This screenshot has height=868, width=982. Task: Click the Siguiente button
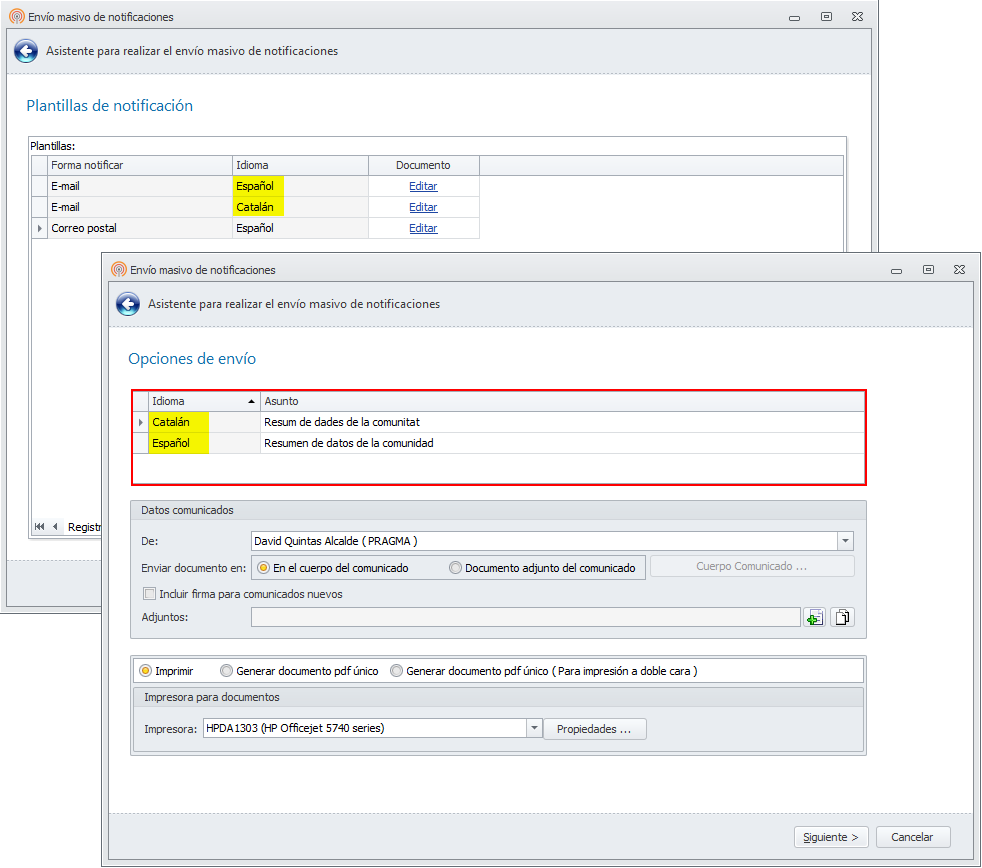coord(831,837)
